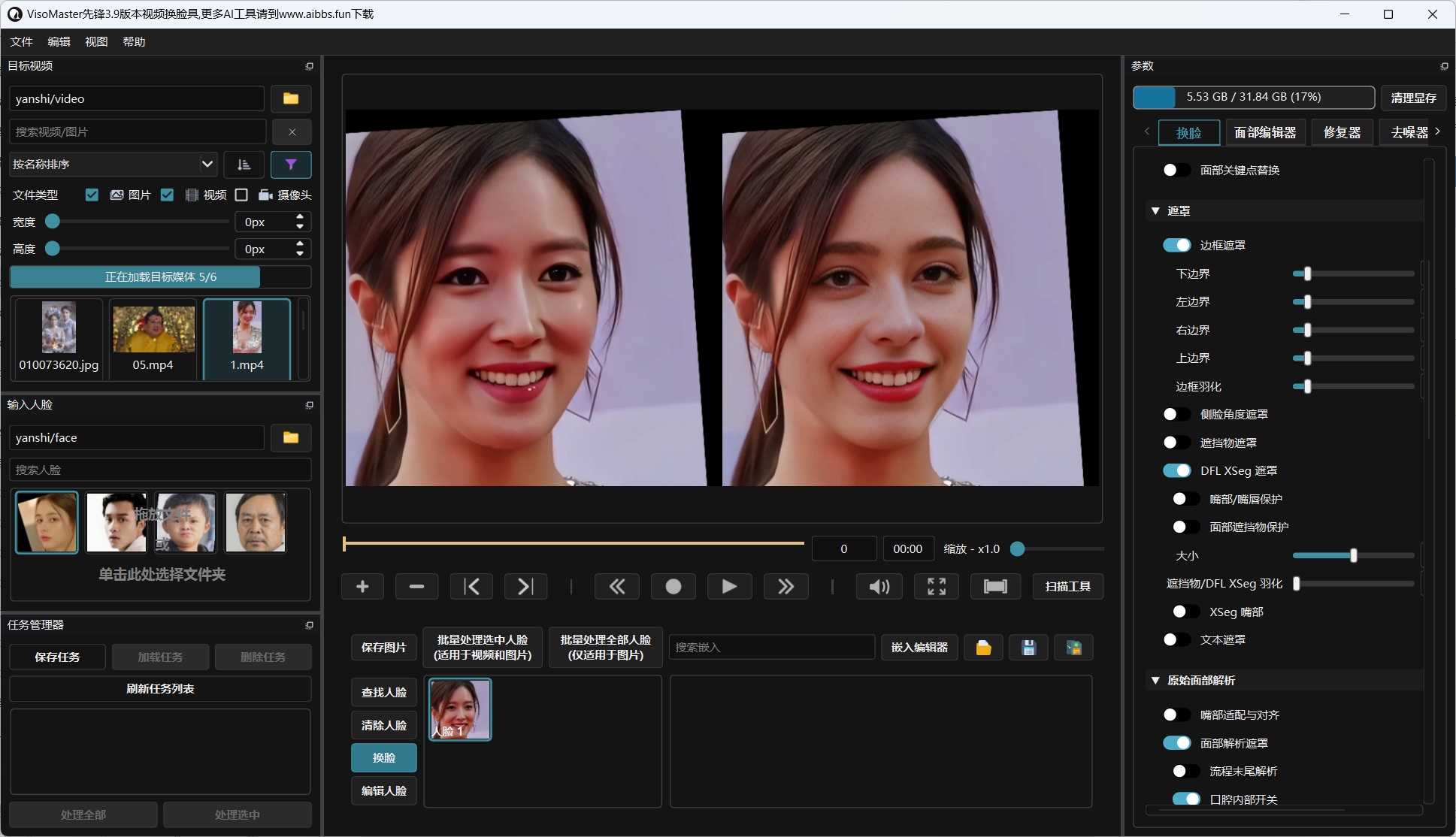Open the 编辑 menu
The width and height of the screenshot is (1456, 837).
tap(59, 42)
